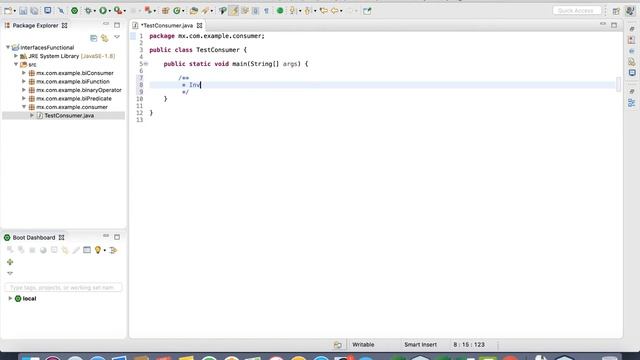
Task: Click in Boot Dashboard tags filter field
Action: (63, 287)
